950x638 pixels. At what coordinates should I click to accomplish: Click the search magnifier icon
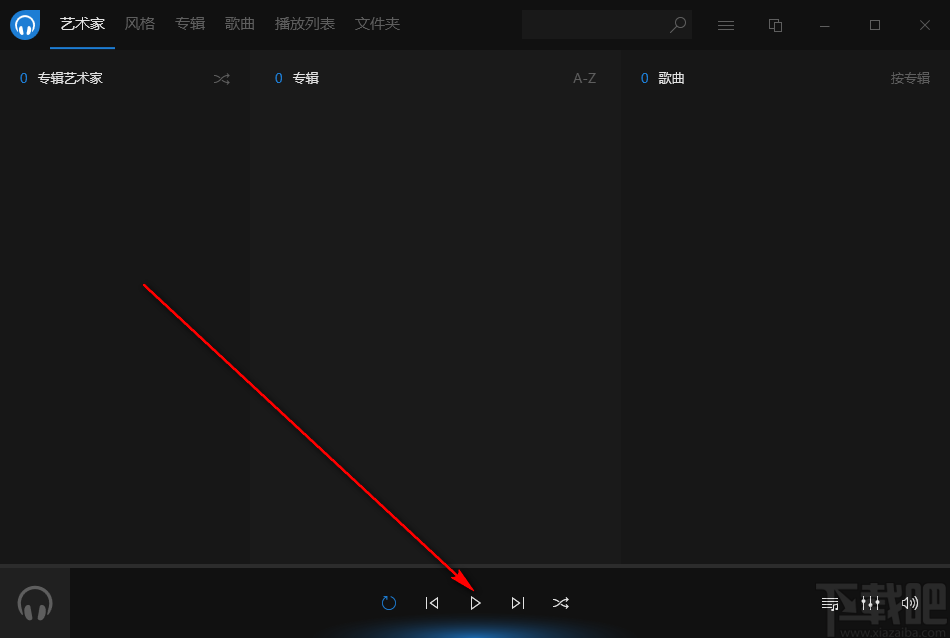678,25
